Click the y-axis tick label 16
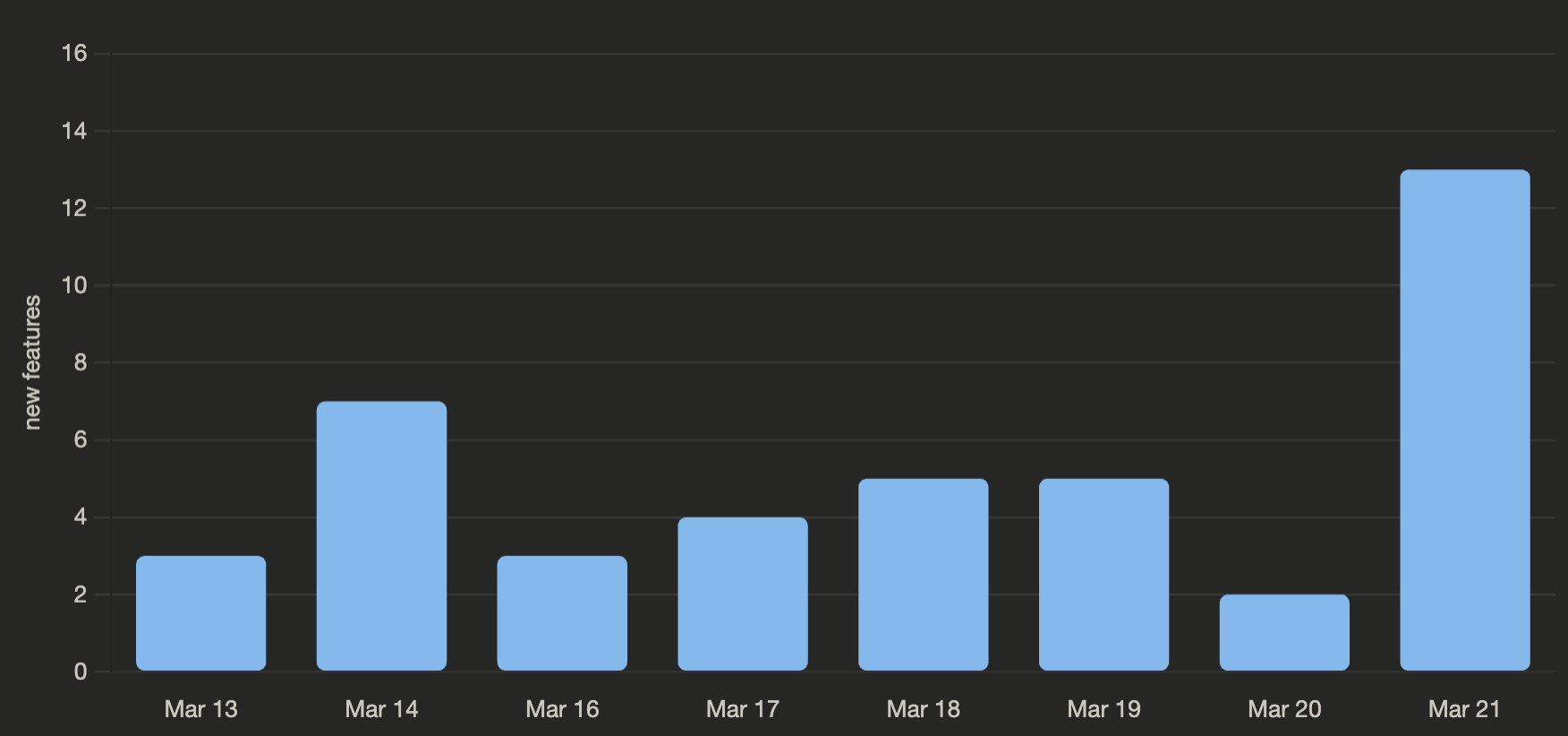Screen dimensions: 1568x736 pos(74,54)
